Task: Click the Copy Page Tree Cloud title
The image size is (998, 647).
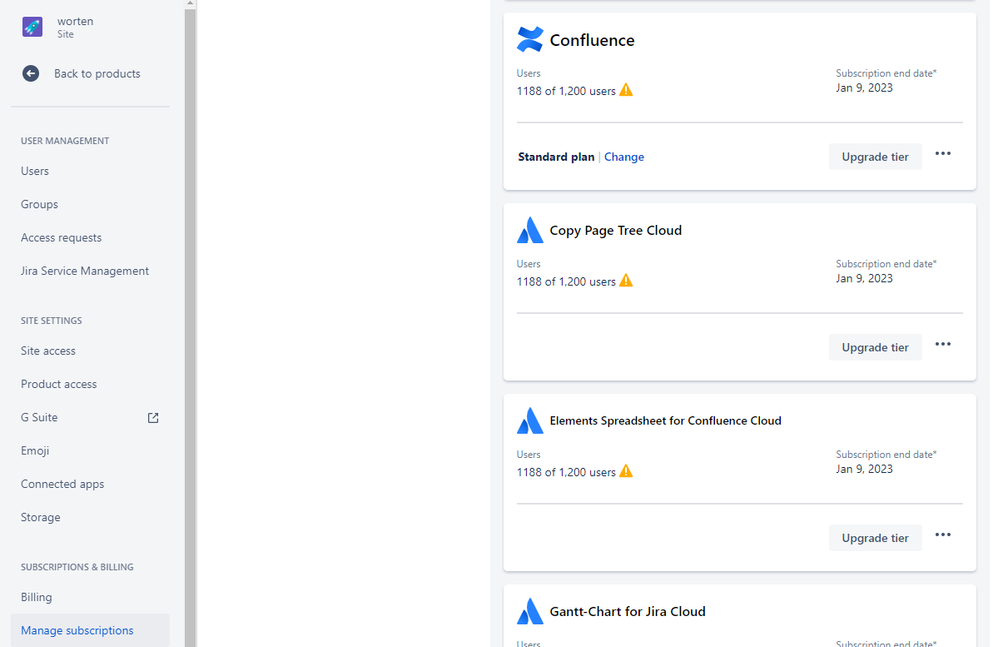Action: [x=615, y=230]
